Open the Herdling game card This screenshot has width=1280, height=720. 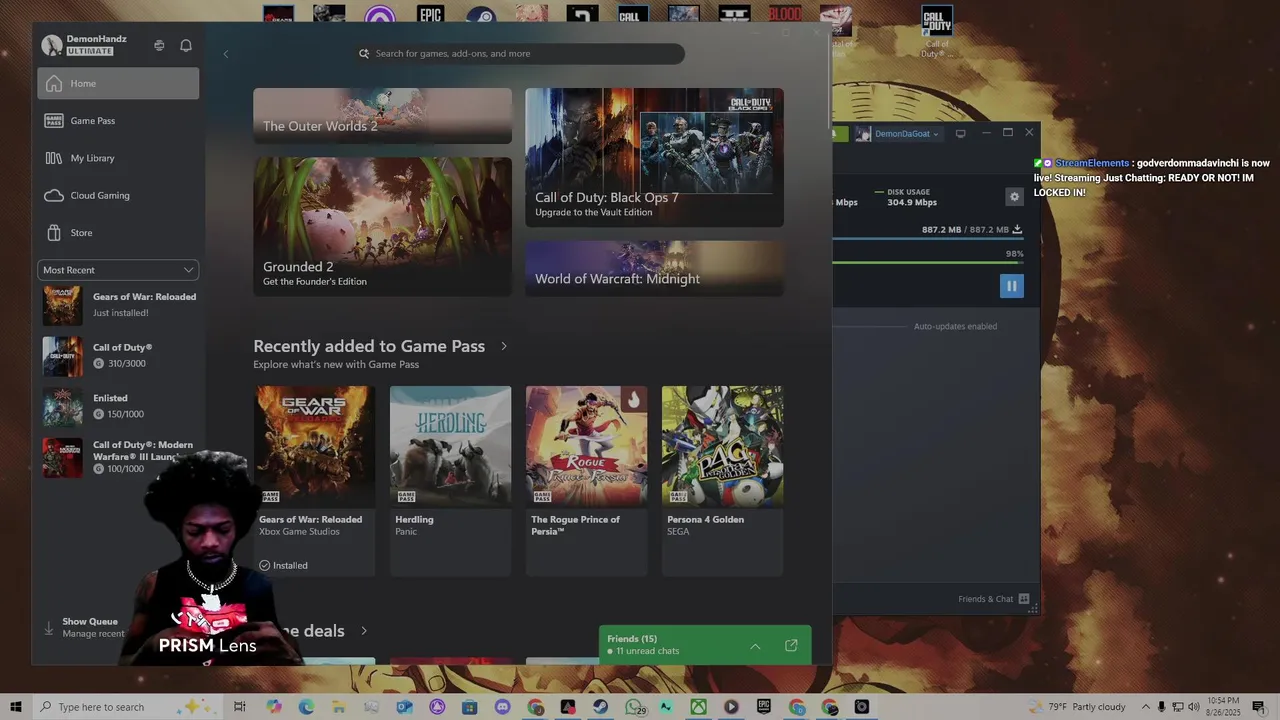(450, 481)
